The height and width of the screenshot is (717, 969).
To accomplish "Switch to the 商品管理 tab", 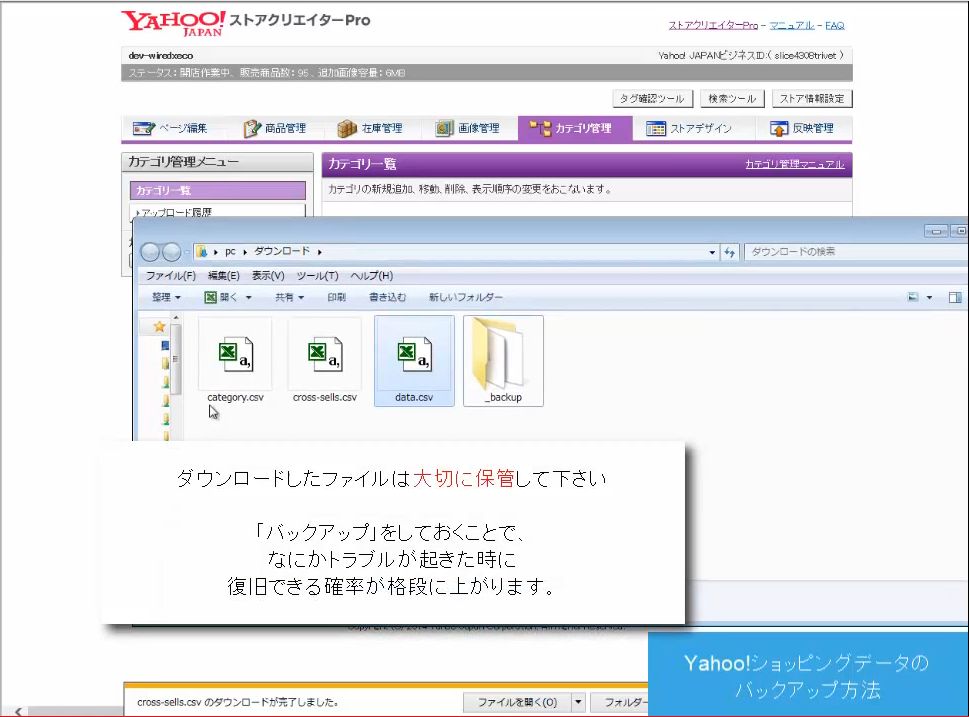I will [274, 129].
